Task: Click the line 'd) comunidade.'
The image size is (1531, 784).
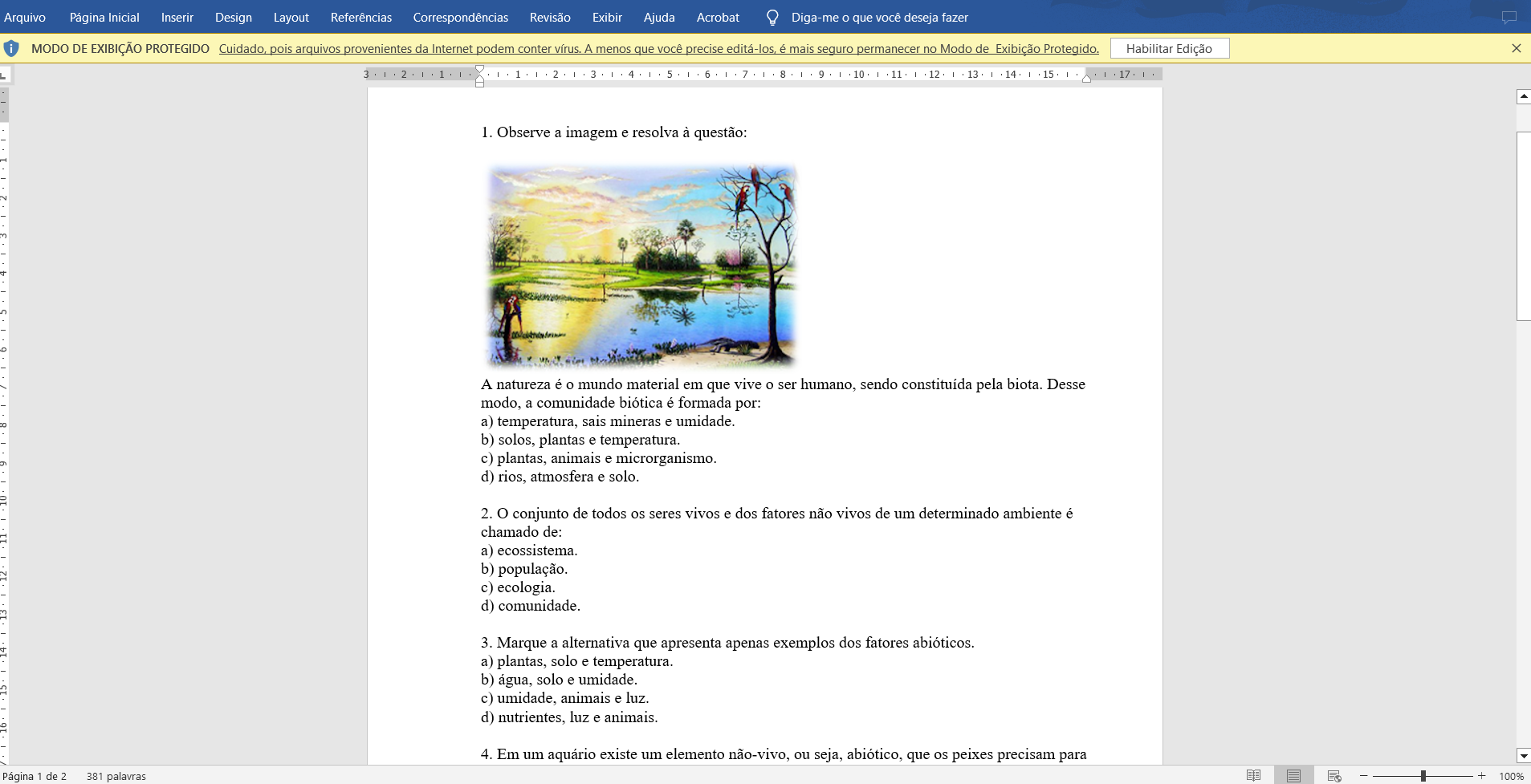Action: (x=531, y=606)
